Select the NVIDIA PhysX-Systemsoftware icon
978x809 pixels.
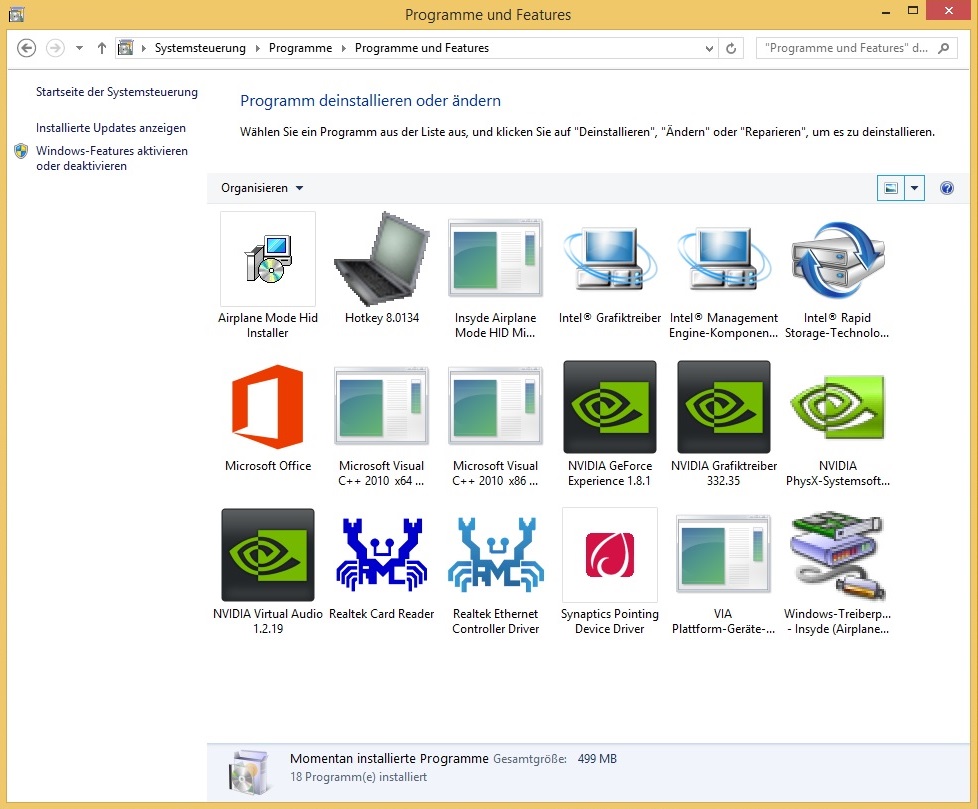coord(838,407)
